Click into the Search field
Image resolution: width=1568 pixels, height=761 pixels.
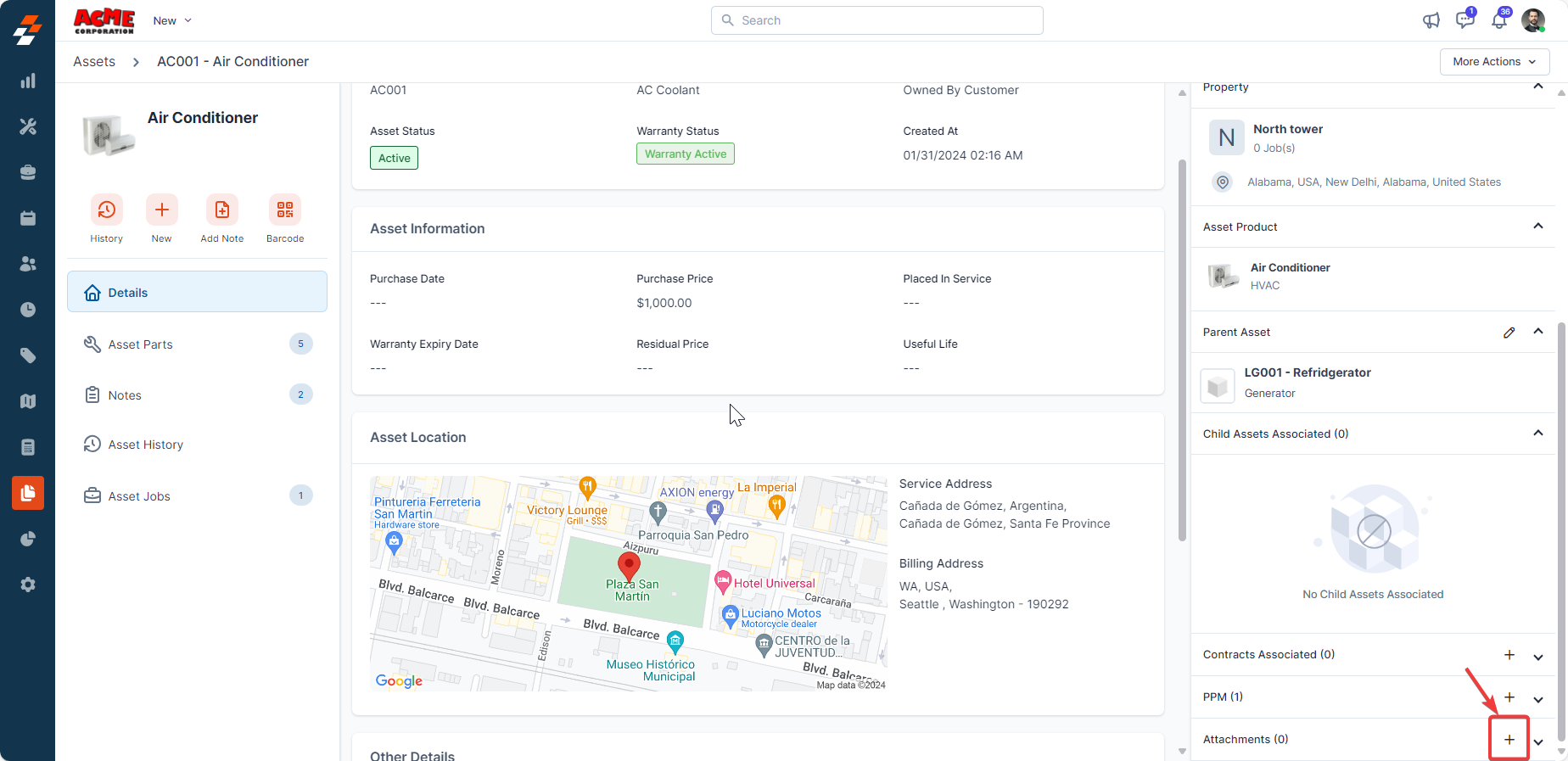pyautogui.click(x=876, y=20)
